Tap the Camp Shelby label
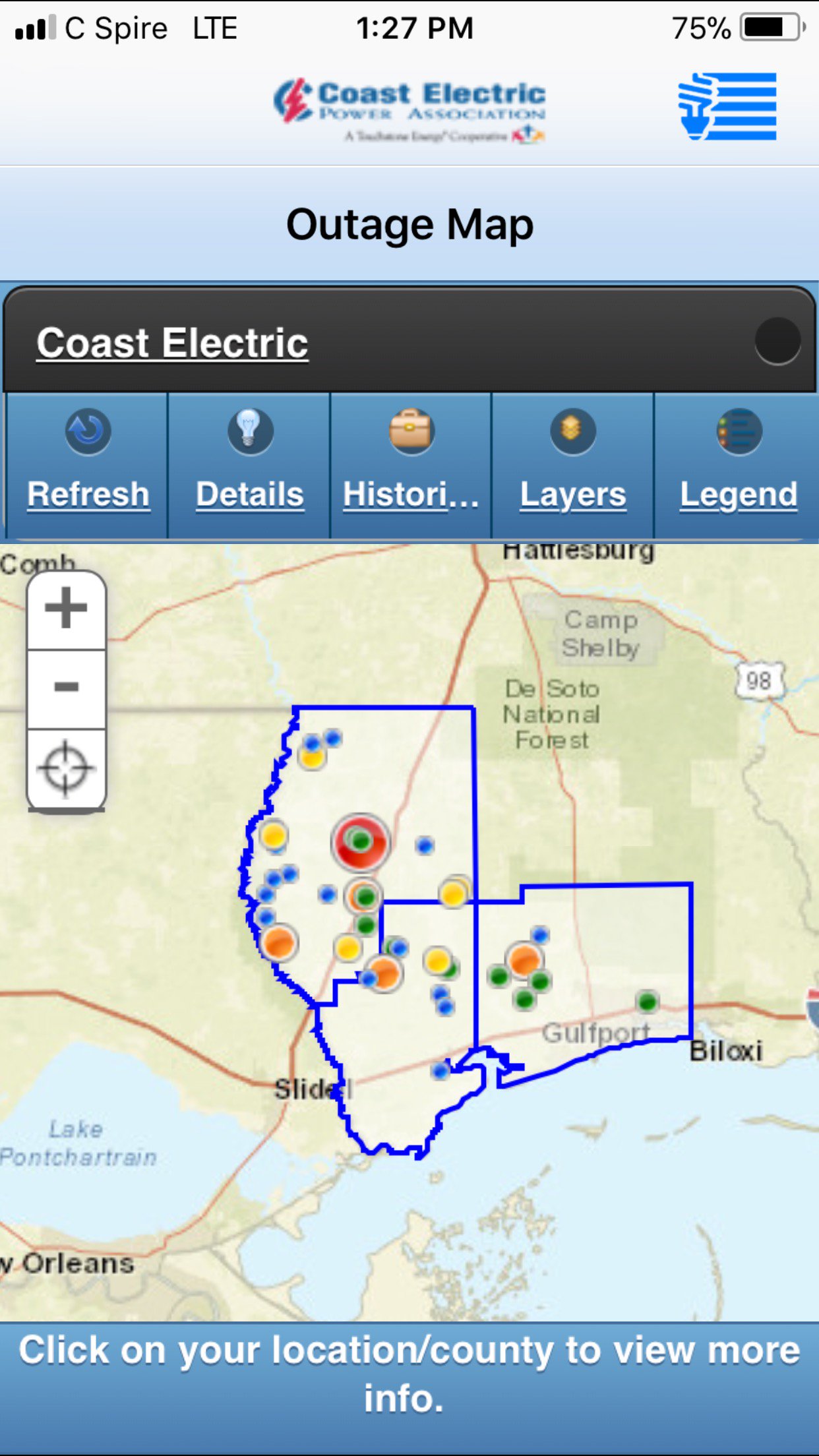 pos(601,634)
